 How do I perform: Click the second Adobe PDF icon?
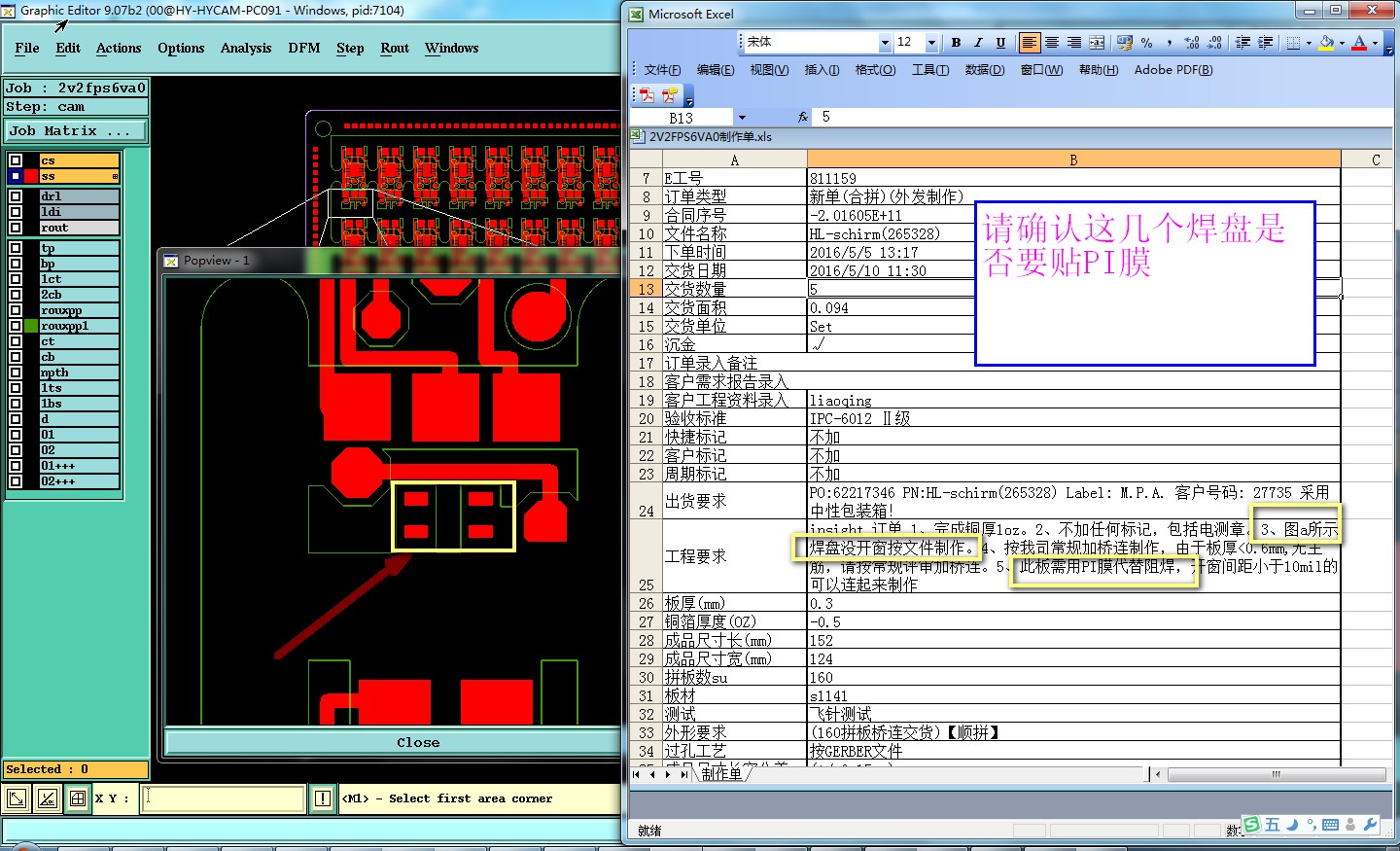(670, 94)
